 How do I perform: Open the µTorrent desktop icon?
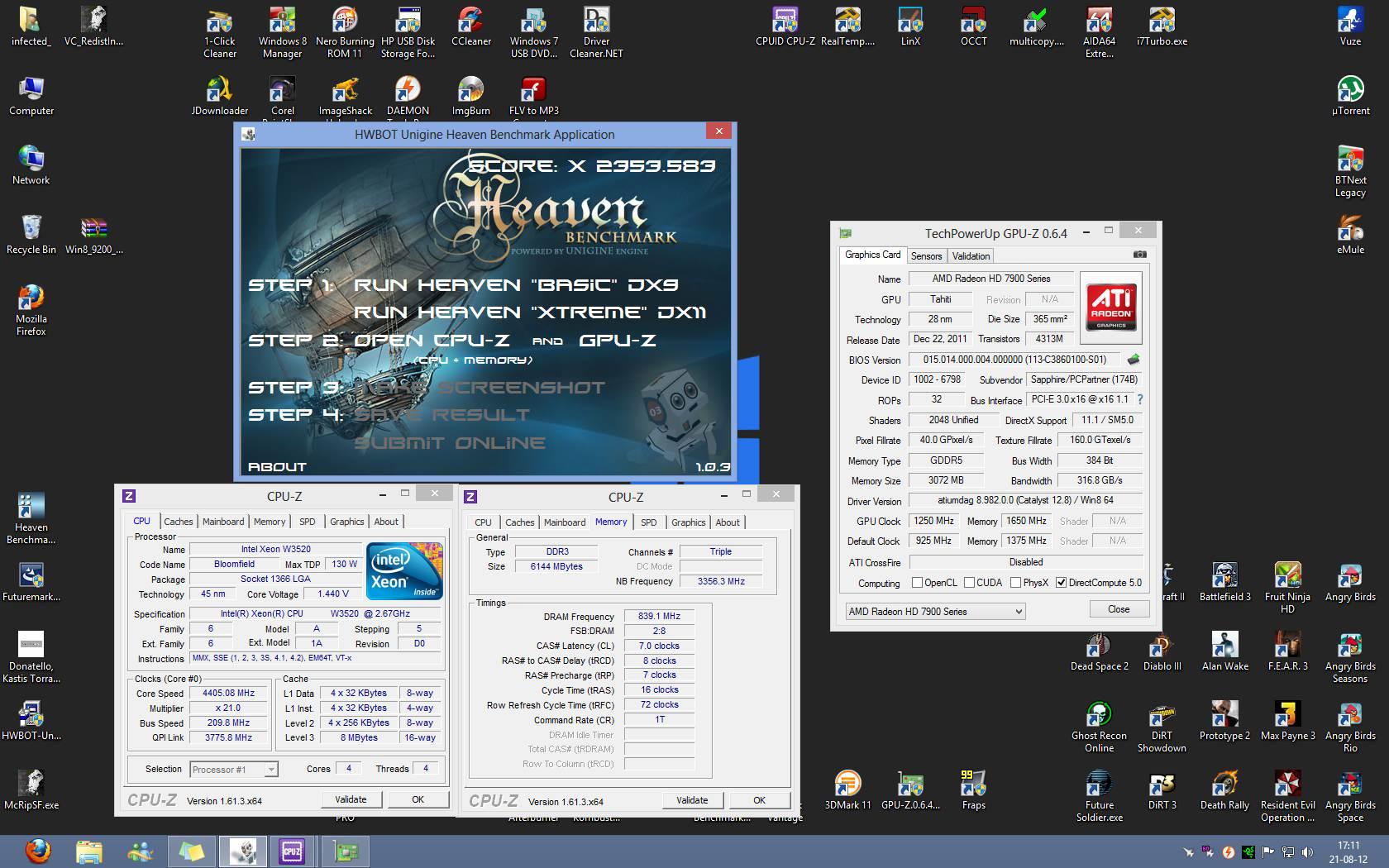click(1350, 96)
